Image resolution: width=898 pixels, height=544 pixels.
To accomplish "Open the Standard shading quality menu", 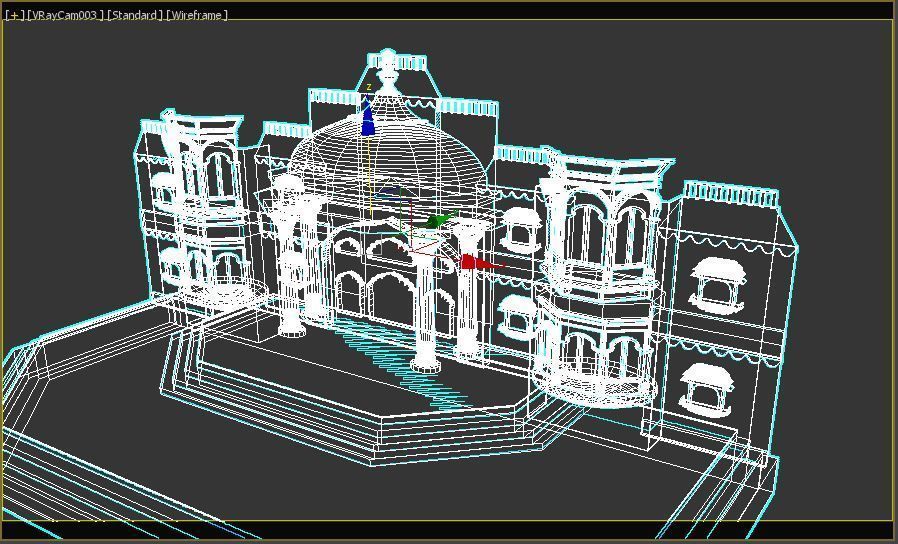I will (x=135, y=15).
